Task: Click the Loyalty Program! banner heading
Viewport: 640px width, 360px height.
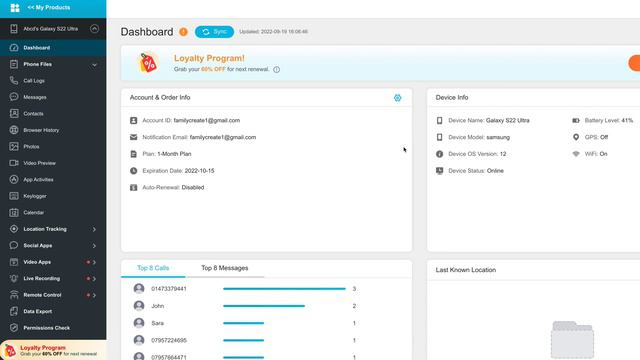Action: click(209, 58)
